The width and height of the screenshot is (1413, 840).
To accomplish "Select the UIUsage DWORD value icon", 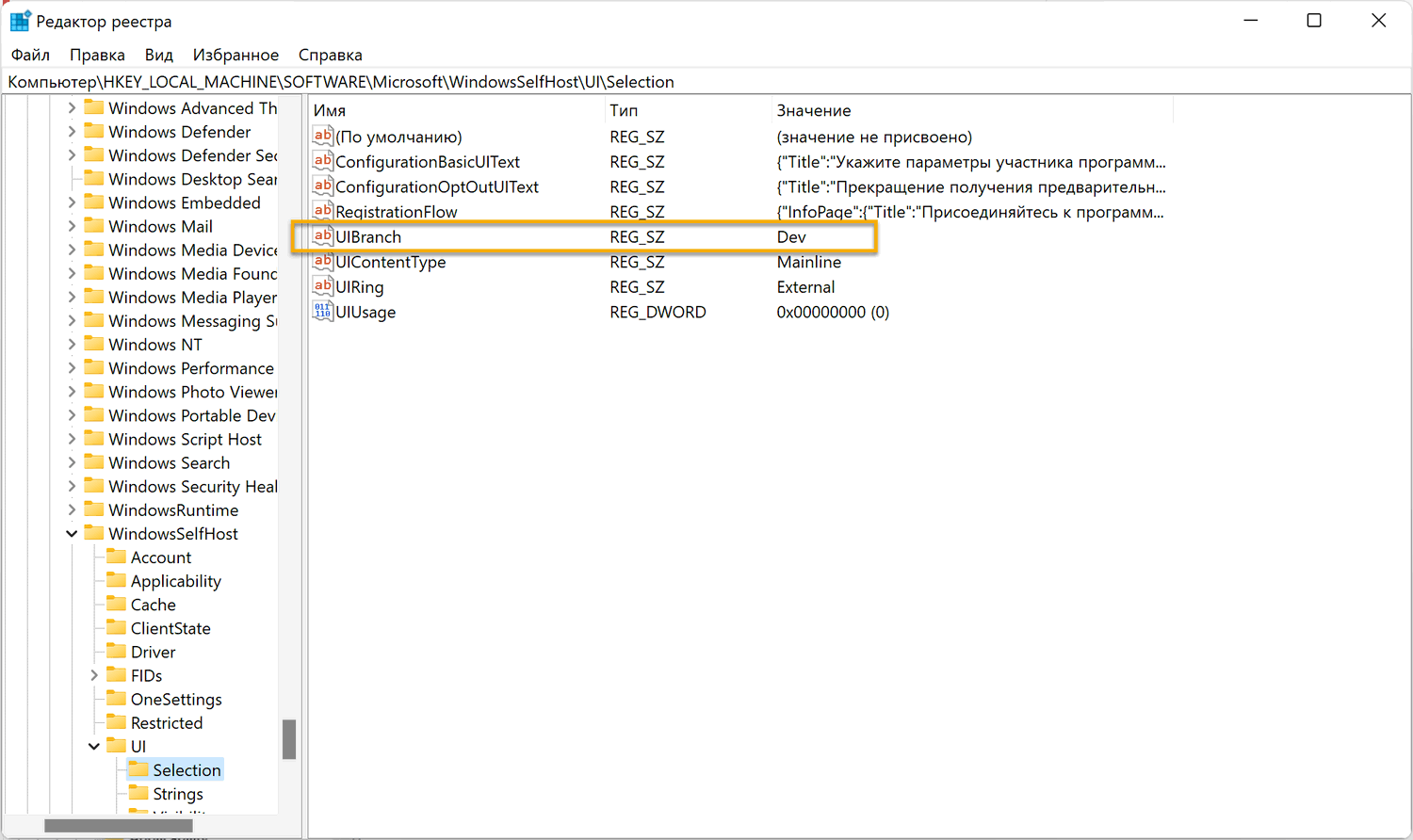I will 323,311.
